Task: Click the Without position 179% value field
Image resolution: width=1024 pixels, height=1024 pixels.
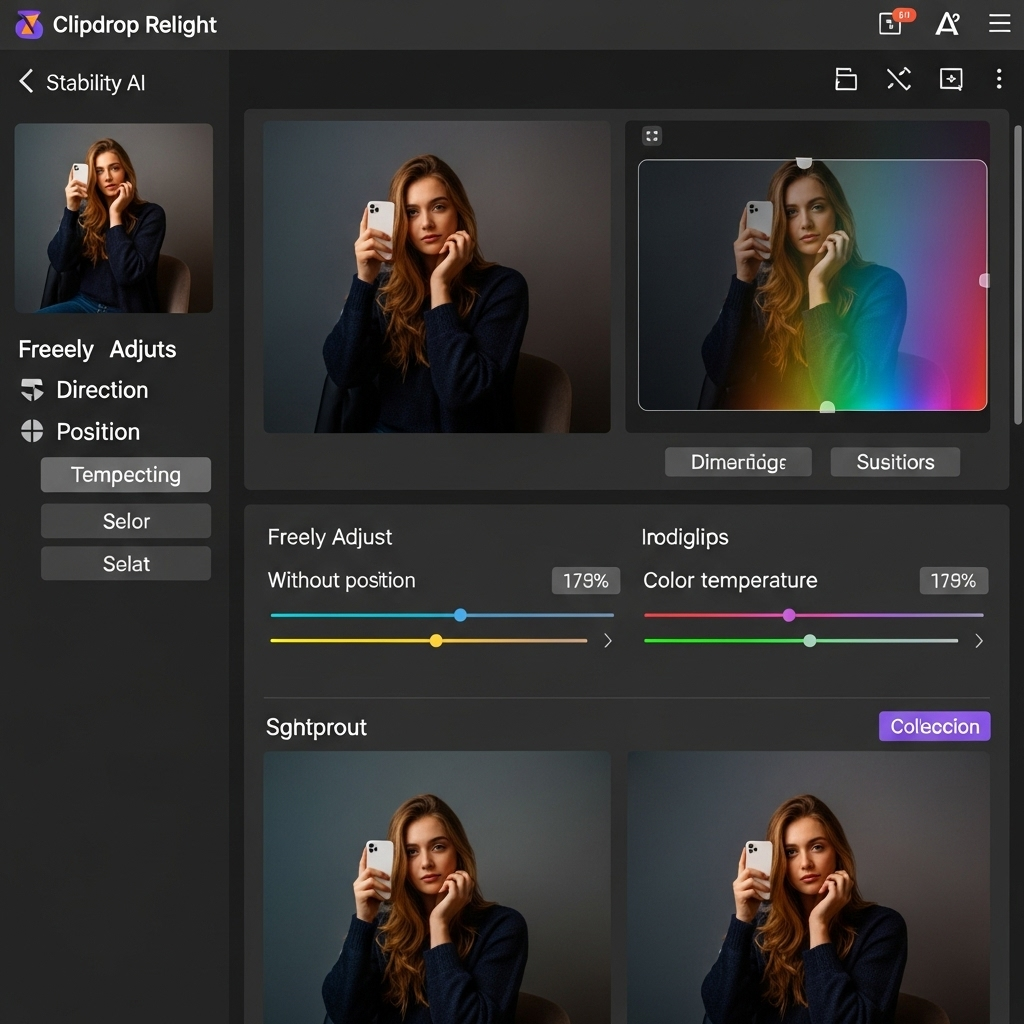Action: [586, 581]
